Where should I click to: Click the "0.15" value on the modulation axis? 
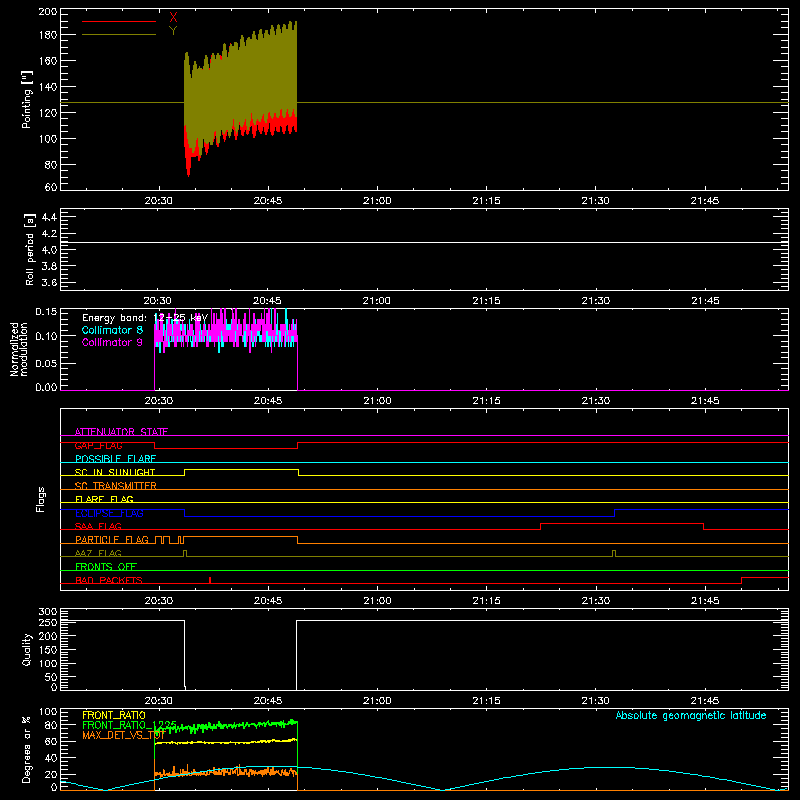tap(46, 311)
